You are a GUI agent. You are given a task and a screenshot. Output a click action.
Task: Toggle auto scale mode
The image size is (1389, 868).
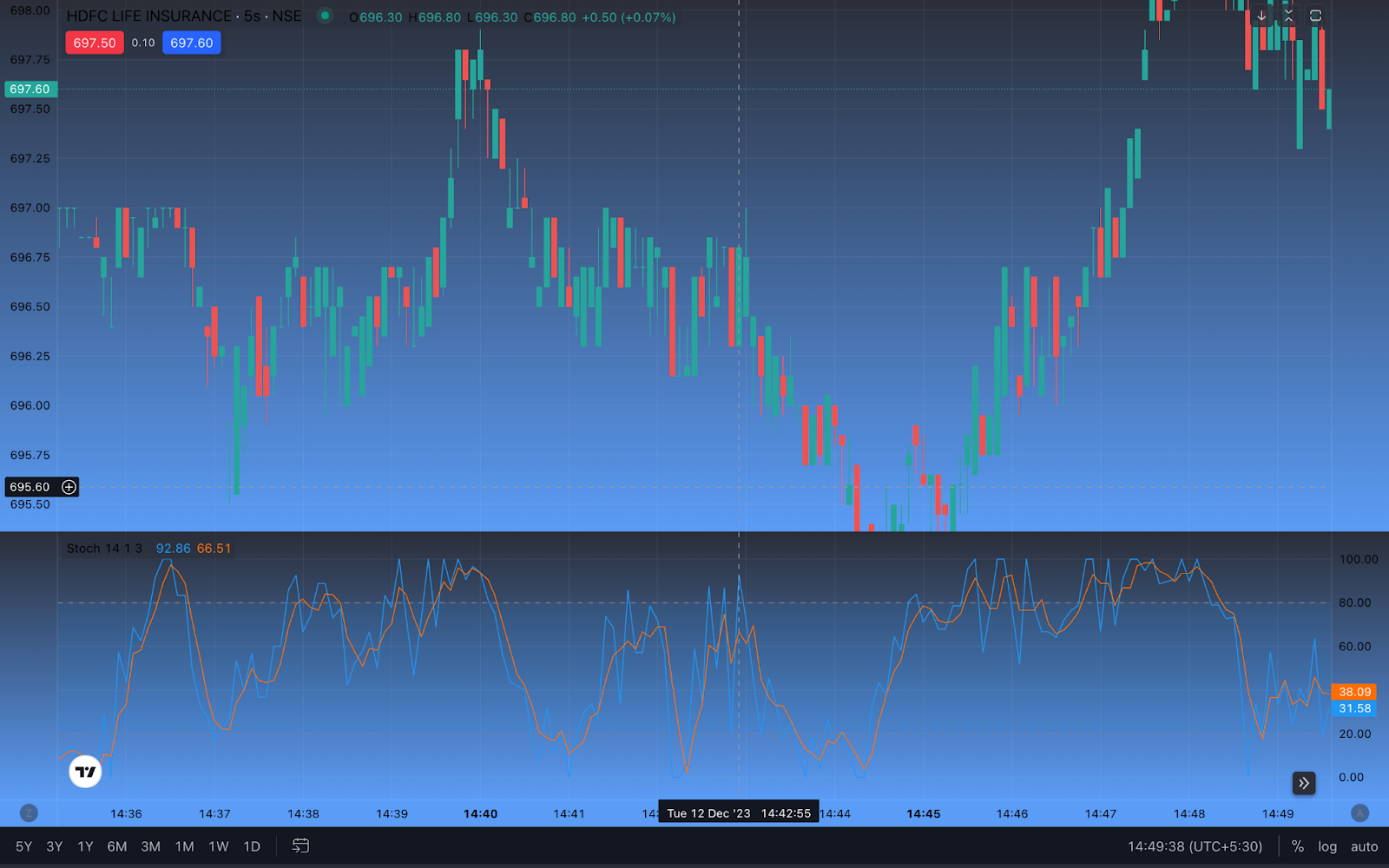point(1364,846)
